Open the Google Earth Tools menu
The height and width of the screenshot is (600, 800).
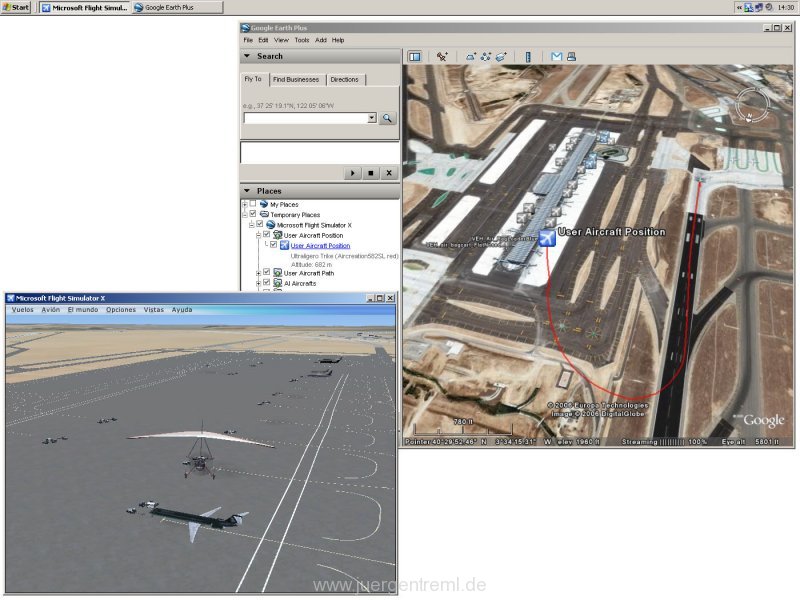point(302,40)
